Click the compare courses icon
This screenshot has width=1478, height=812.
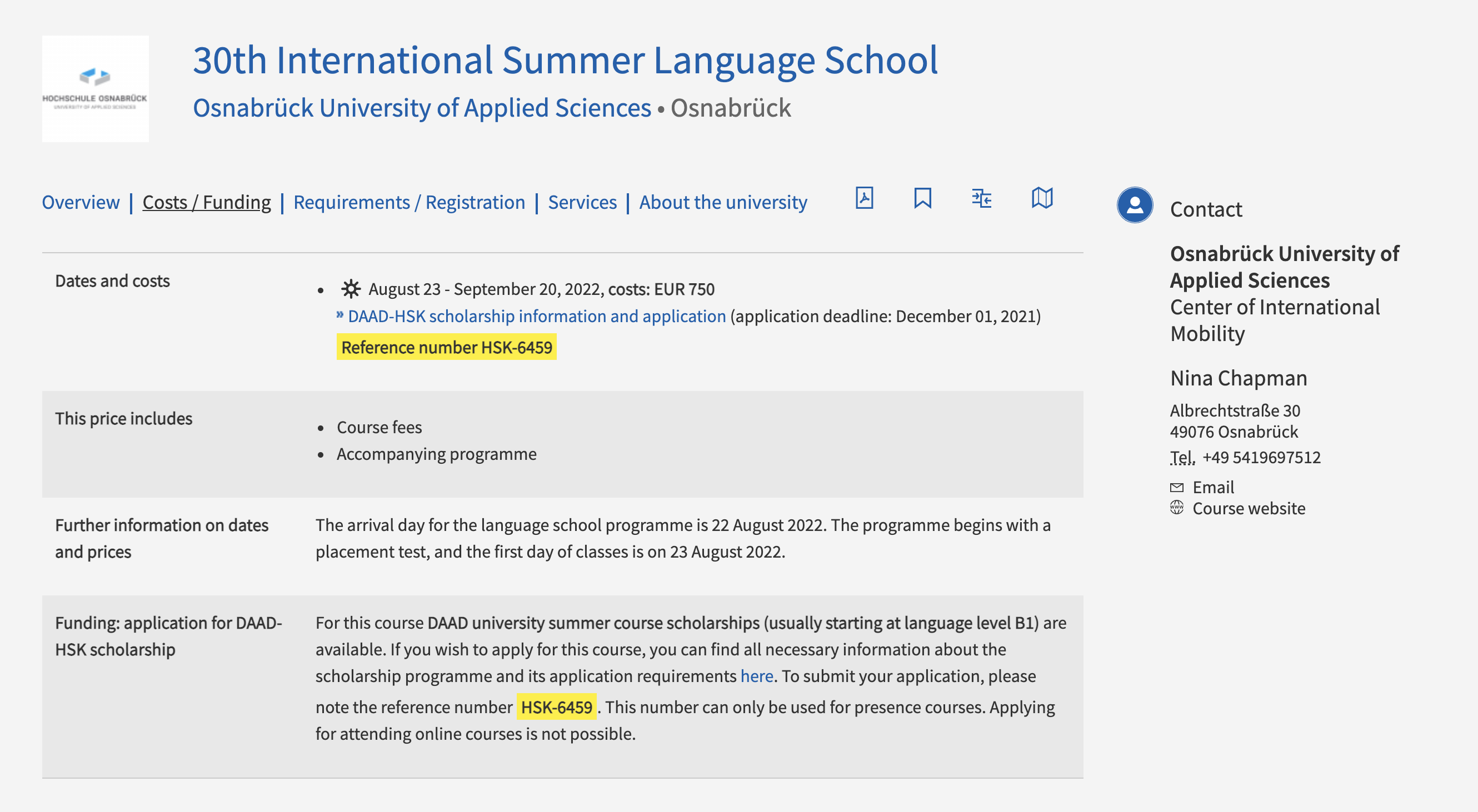click(982, 198)
